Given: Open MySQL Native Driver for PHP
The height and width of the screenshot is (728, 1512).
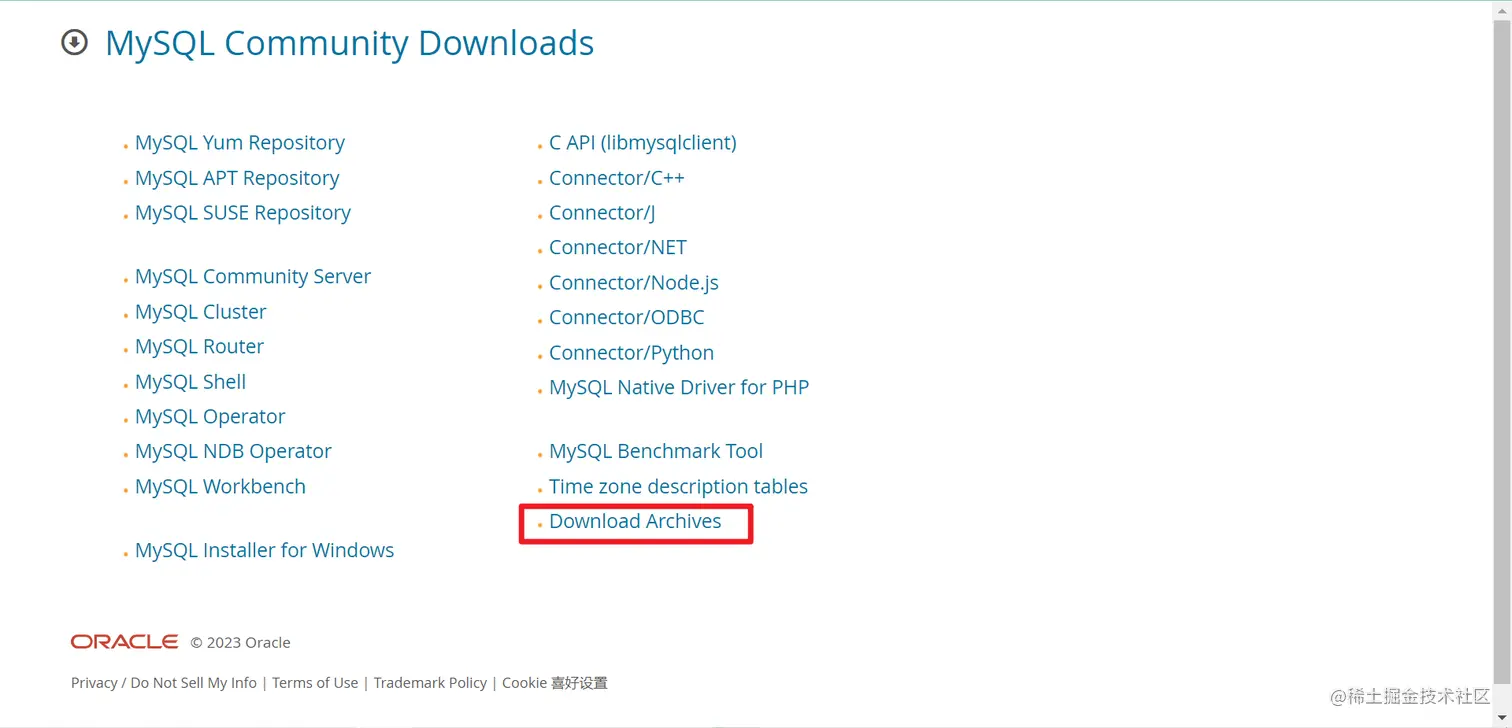Looking at the screenshot, I should 679,388.
